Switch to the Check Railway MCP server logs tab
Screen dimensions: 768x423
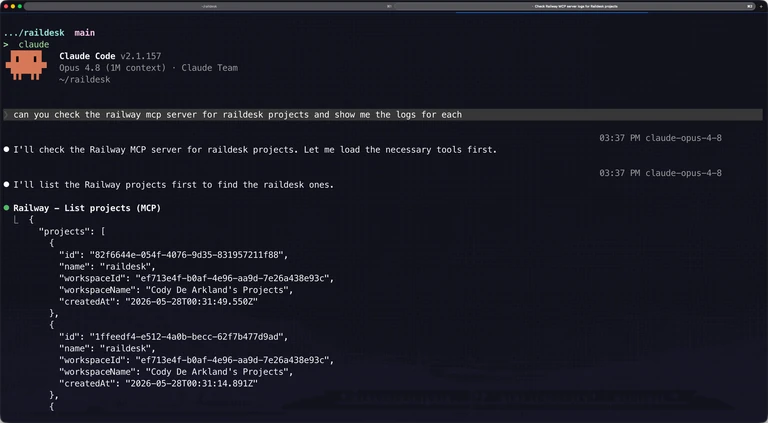click(x=576, y=6)
